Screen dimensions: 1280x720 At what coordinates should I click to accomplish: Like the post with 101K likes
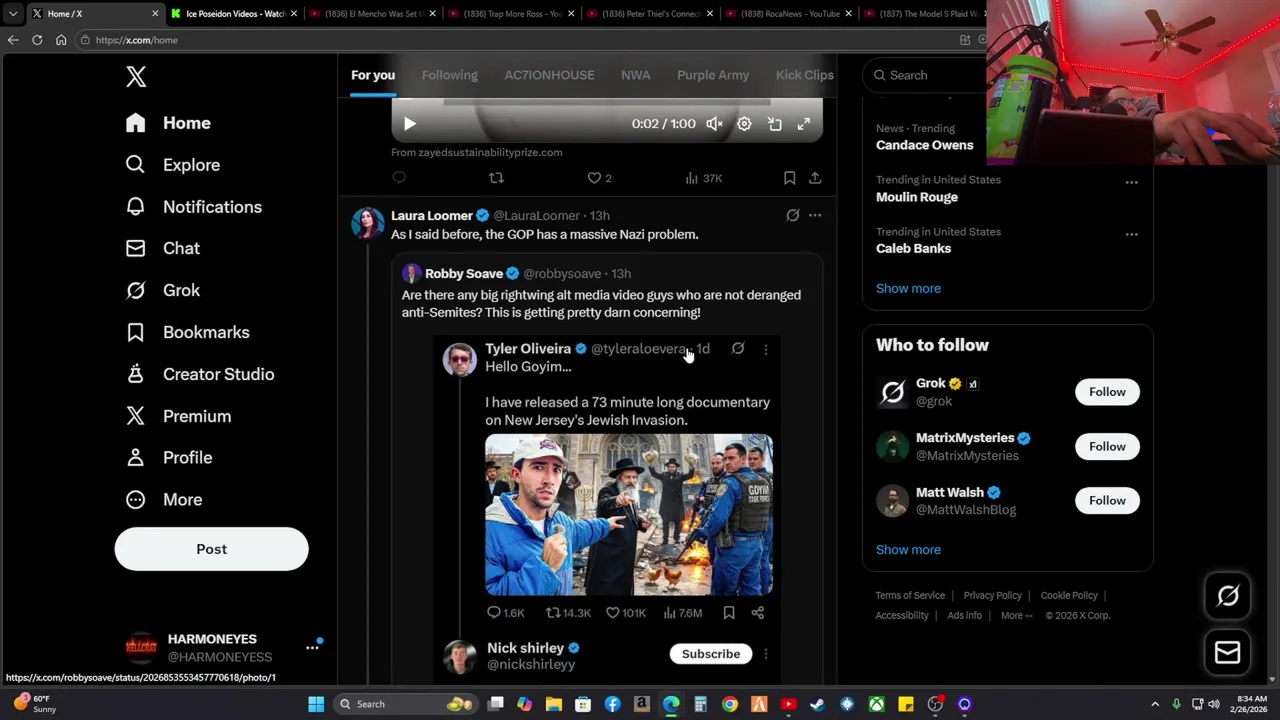(x=625, y=613)
